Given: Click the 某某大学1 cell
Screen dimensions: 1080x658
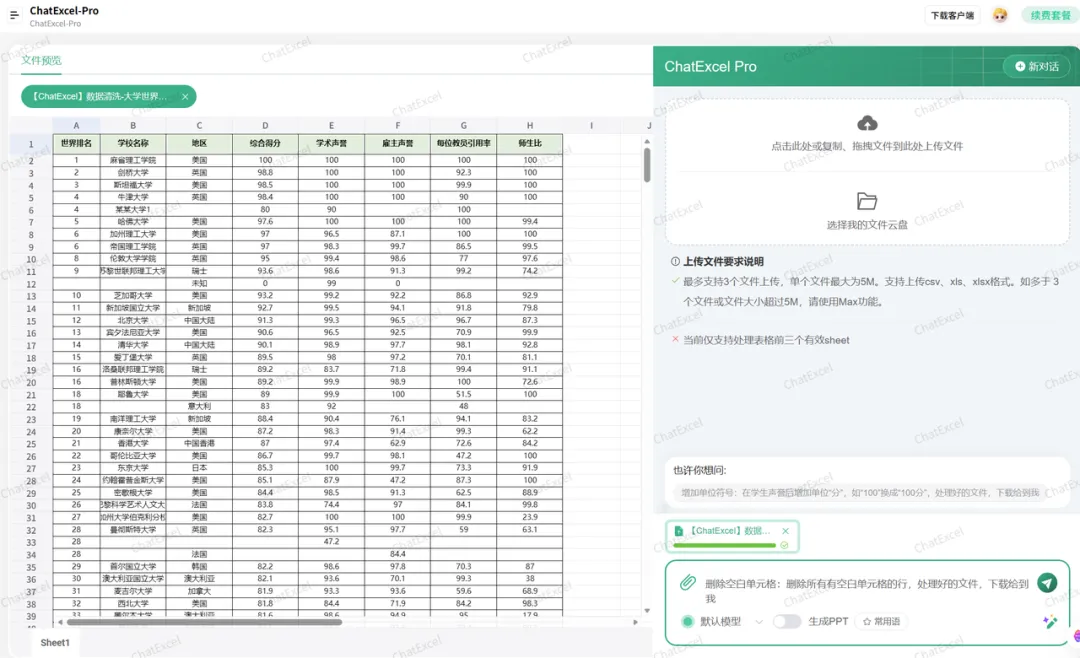Looking at the screenshot, I should click(x=133, y=209).
